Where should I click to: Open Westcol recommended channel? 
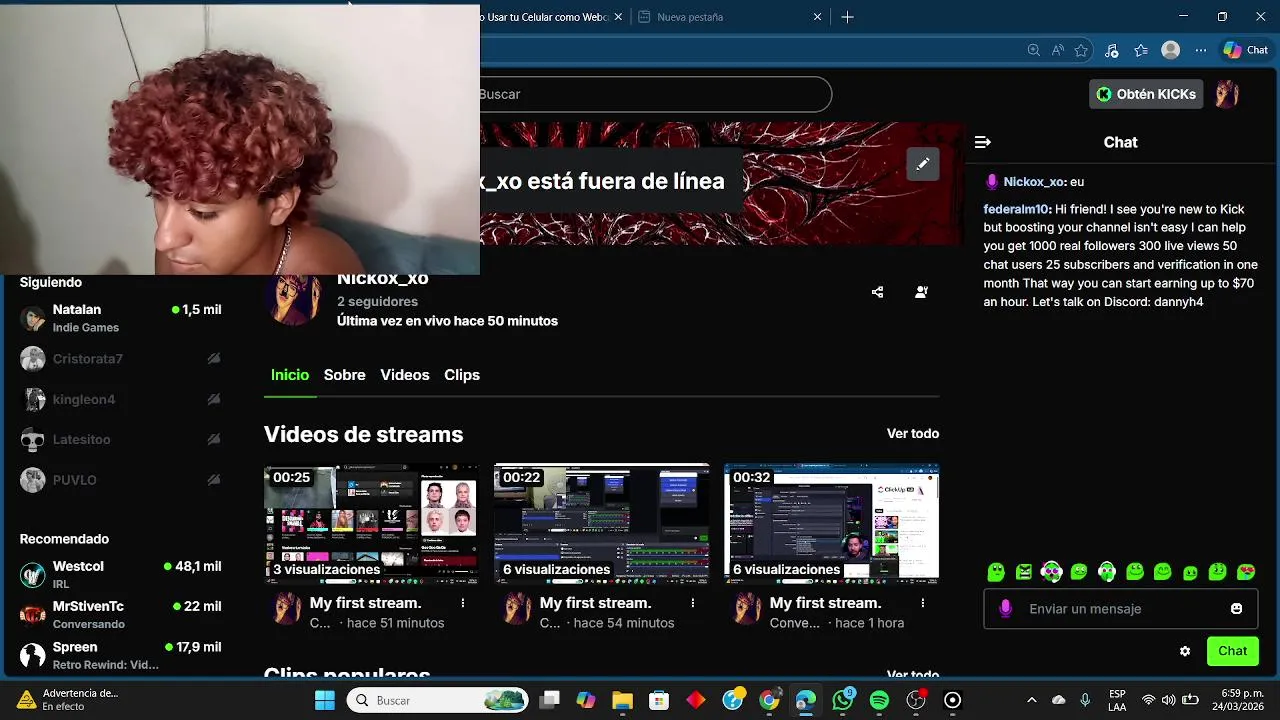point(120,575)
